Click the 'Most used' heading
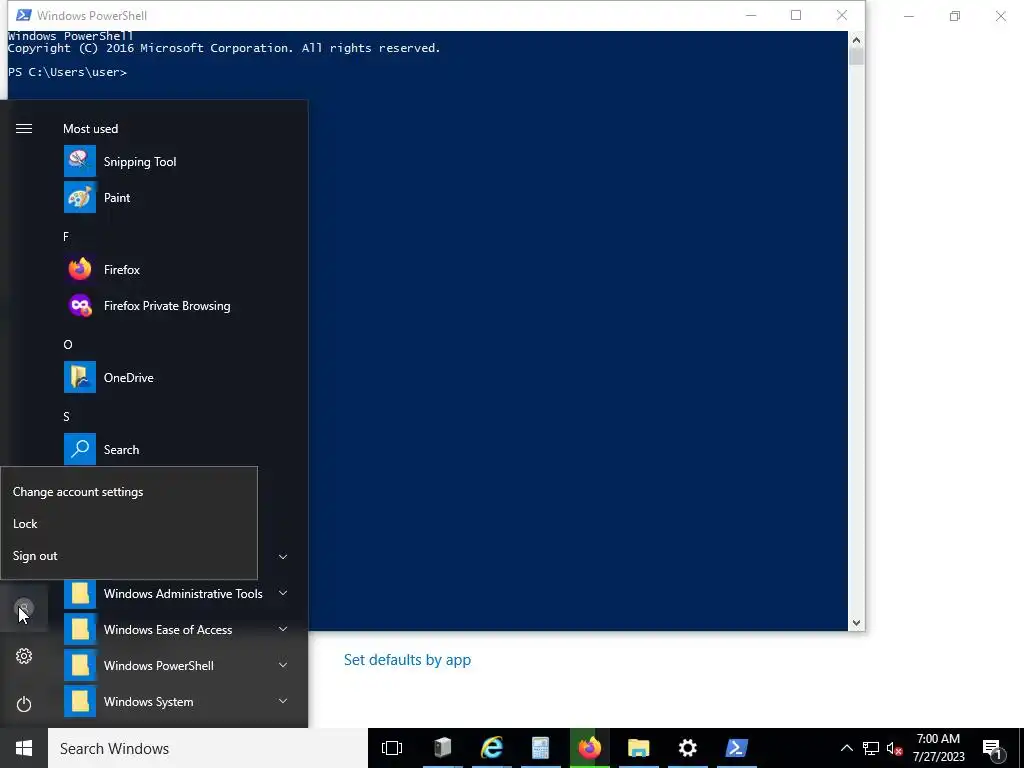 point(90,129)
